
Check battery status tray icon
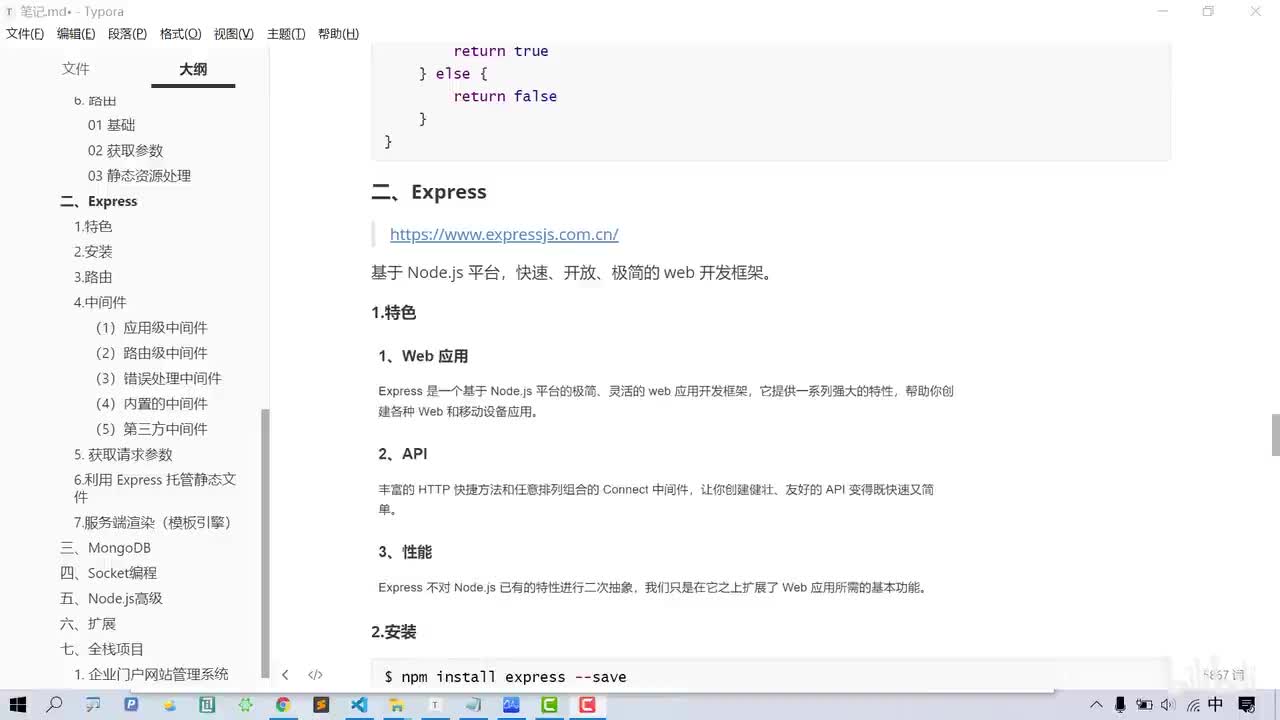[x=1145, y=705]
